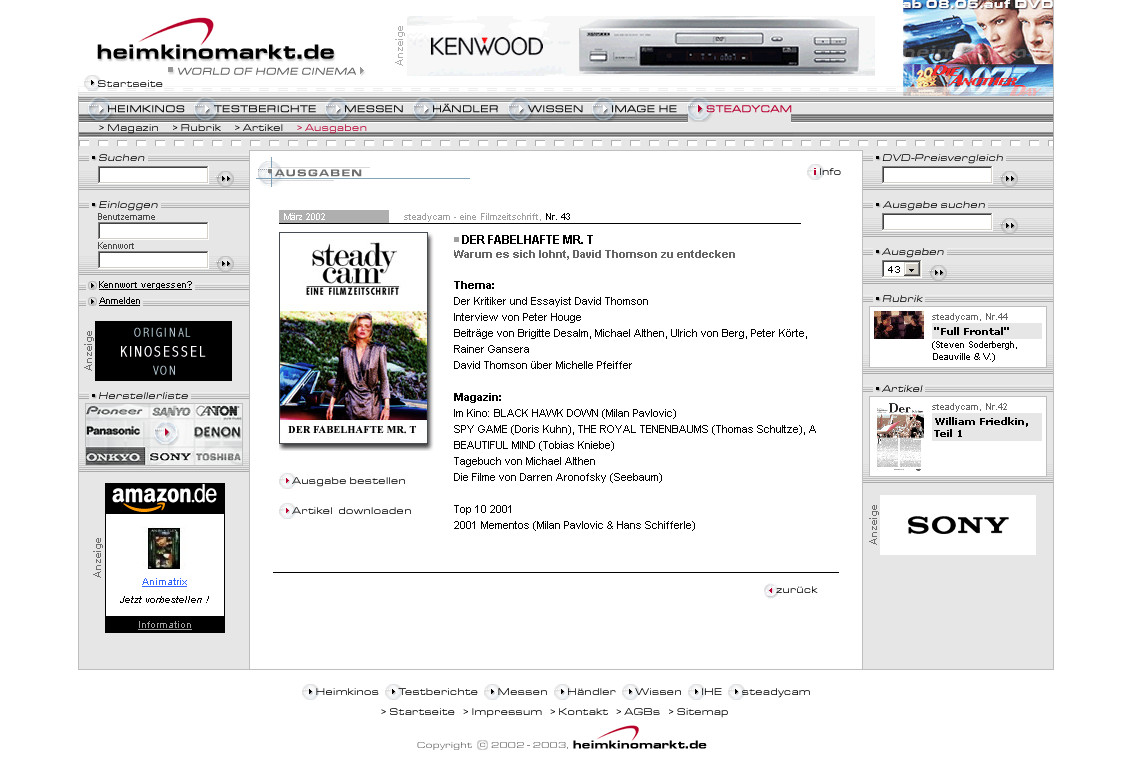Focus the Suchen search input field
1132x763 pixels.
point(153,175)
